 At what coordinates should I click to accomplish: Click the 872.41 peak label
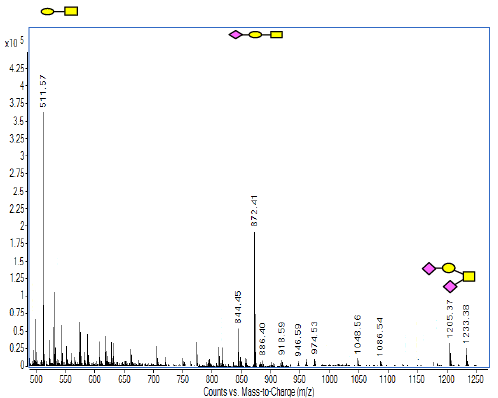254,211
